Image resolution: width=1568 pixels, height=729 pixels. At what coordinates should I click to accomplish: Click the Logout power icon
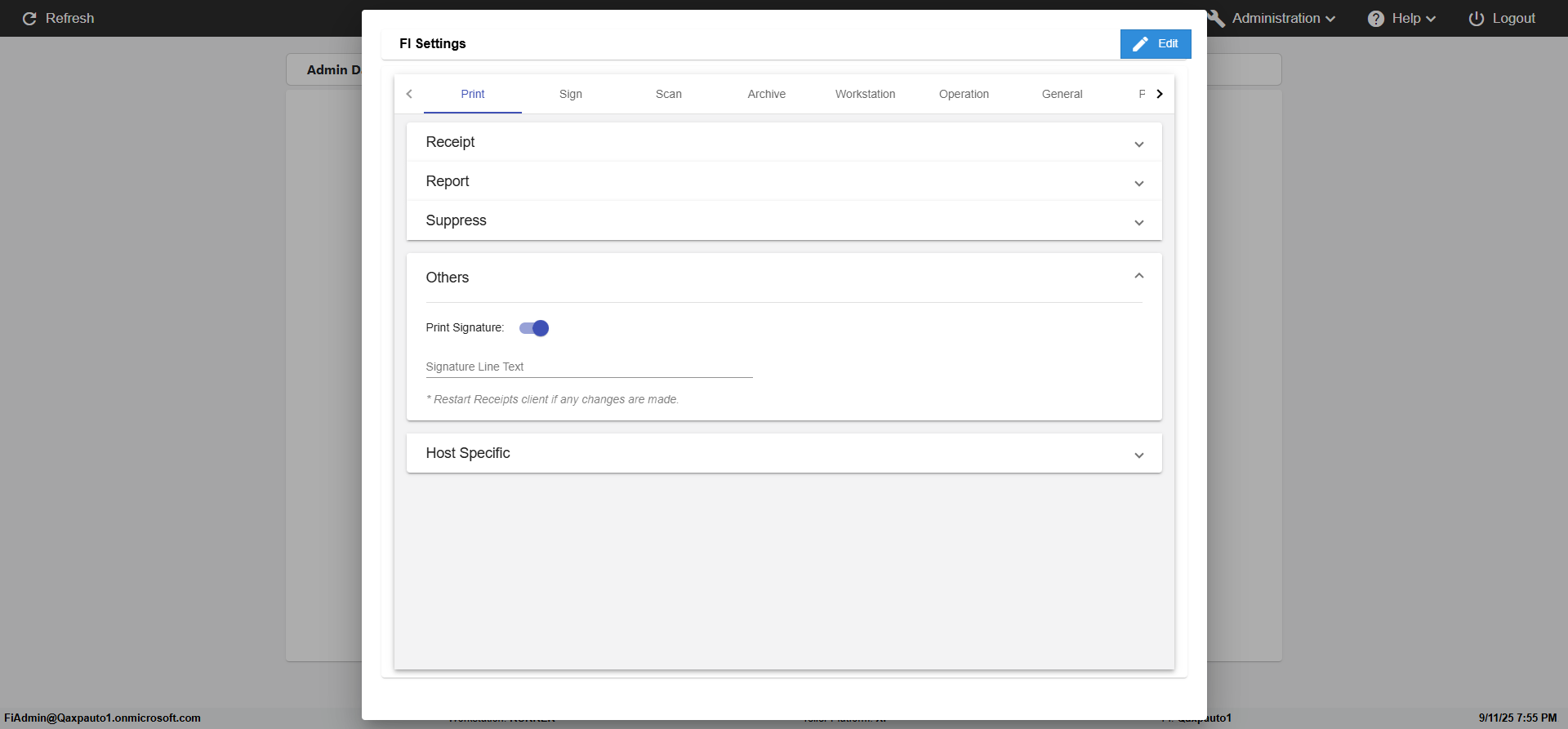tap(1477, 19)
